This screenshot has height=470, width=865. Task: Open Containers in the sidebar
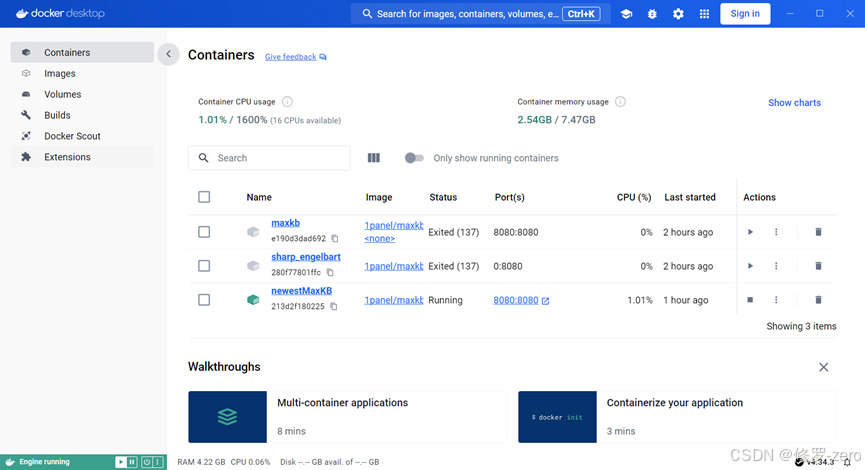82,52
